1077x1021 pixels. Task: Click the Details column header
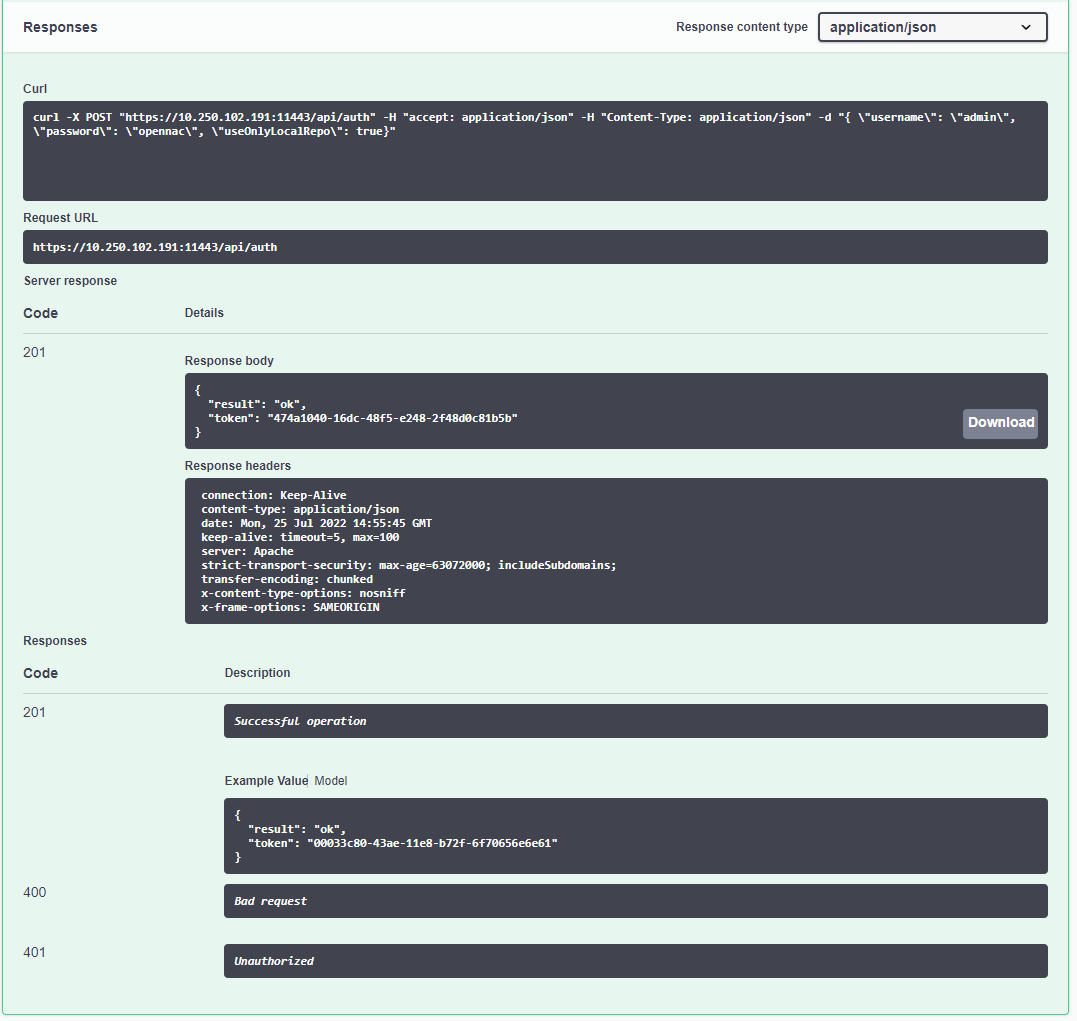point(204,313)
